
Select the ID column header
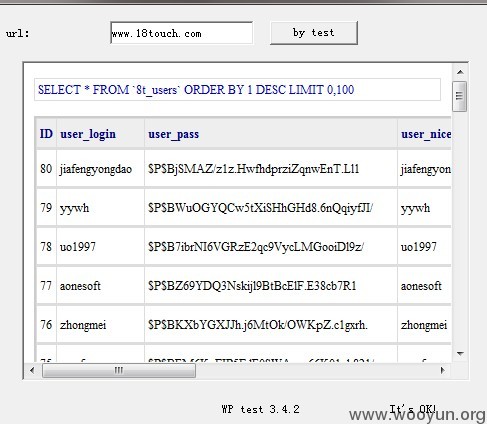click(46, 134)
